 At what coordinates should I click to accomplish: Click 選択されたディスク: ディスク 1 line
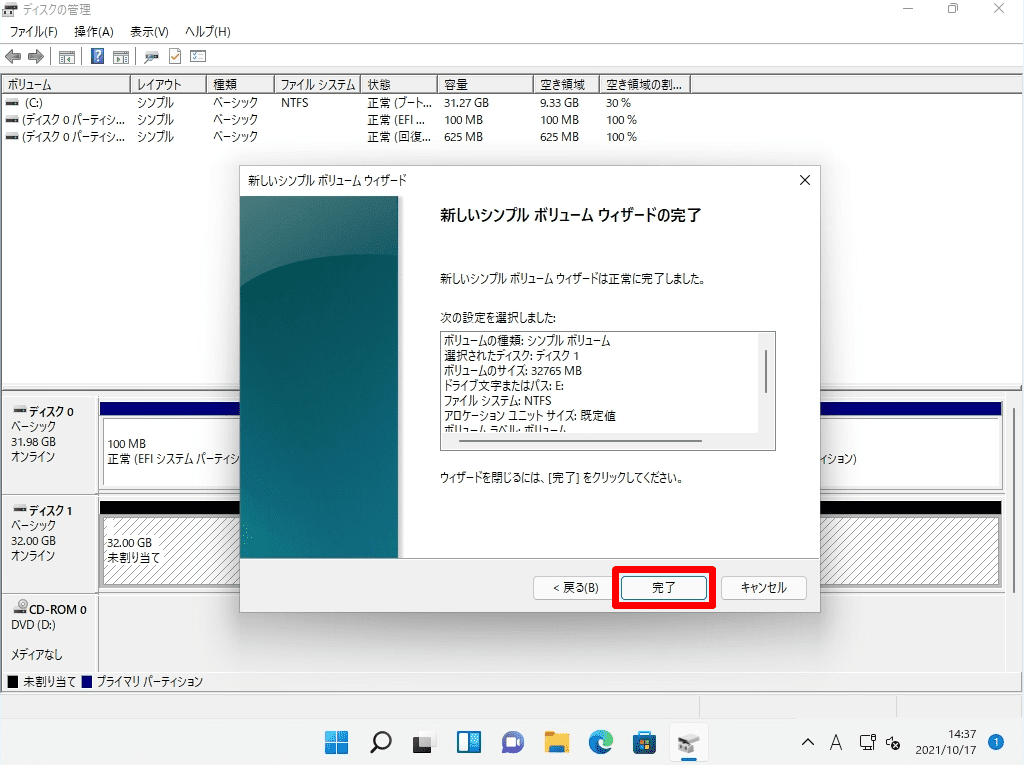(x=511, y=355)
